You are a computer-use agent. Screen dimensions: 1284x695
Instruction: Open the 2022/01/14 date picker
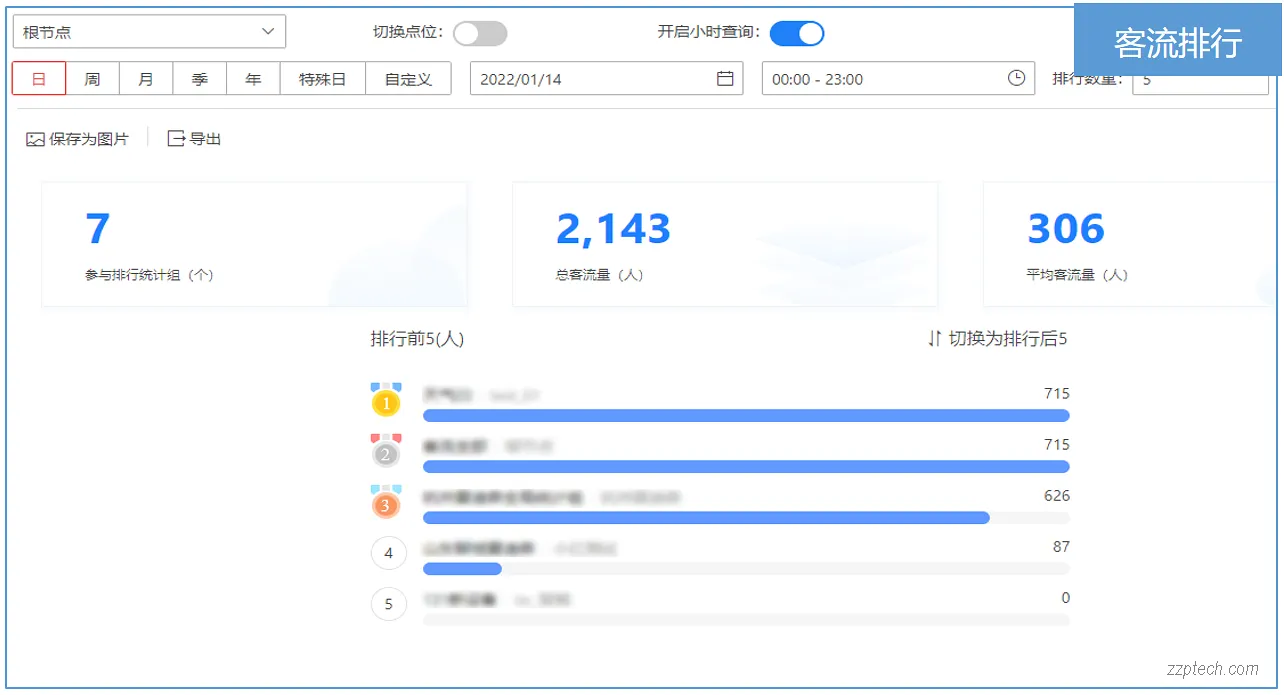[606, 78]
